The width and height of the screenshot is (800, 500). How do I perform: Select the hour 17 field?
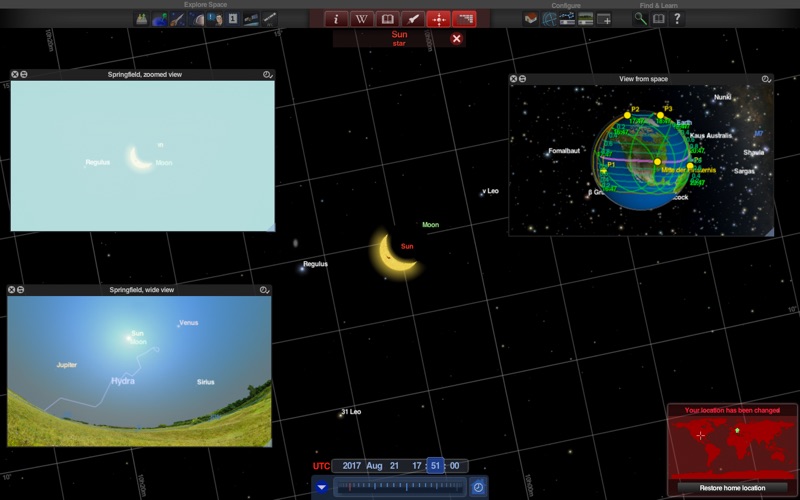tap(417, 466)
